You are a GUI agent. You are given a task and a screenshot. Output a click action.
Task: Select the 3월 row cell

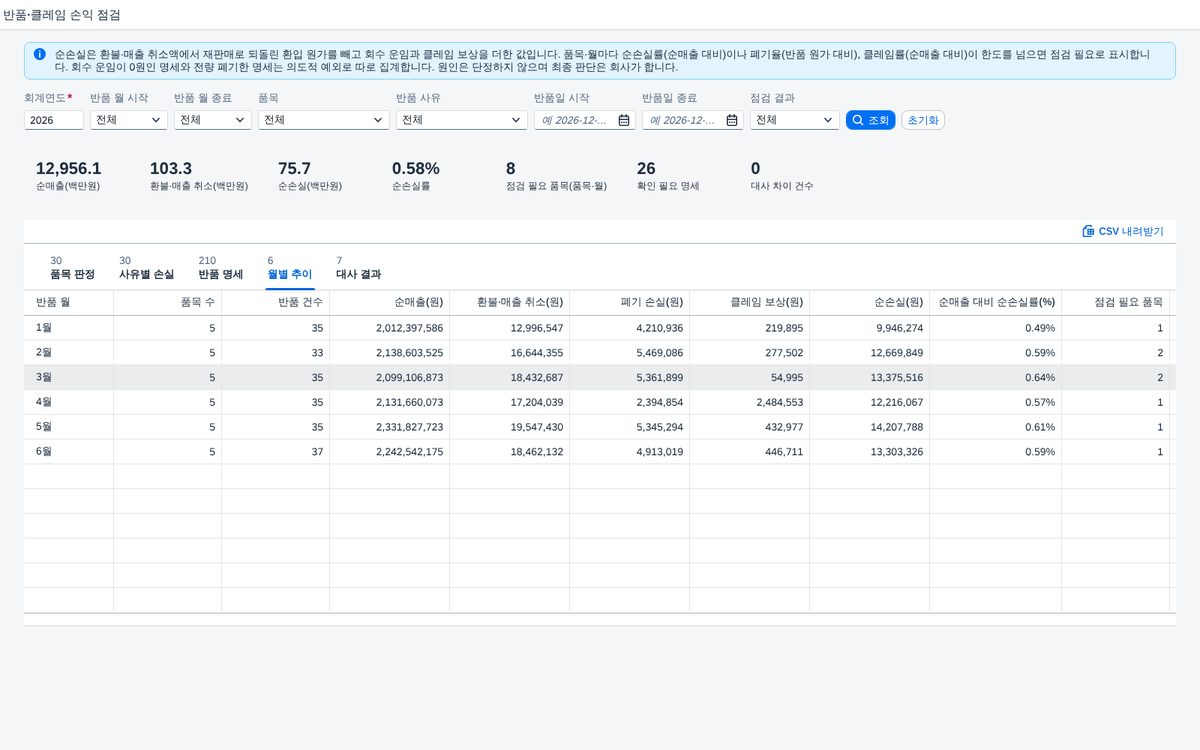(x=69, y=378)
